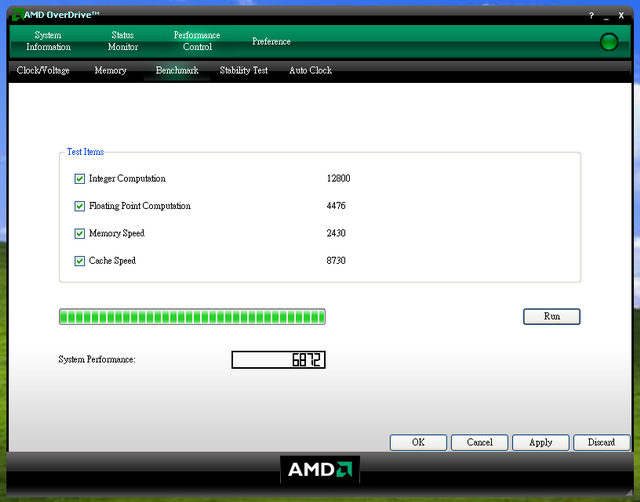Click the Memory Speed score 2430
Viewport: 640px width, 502px height.
[336, 233]
